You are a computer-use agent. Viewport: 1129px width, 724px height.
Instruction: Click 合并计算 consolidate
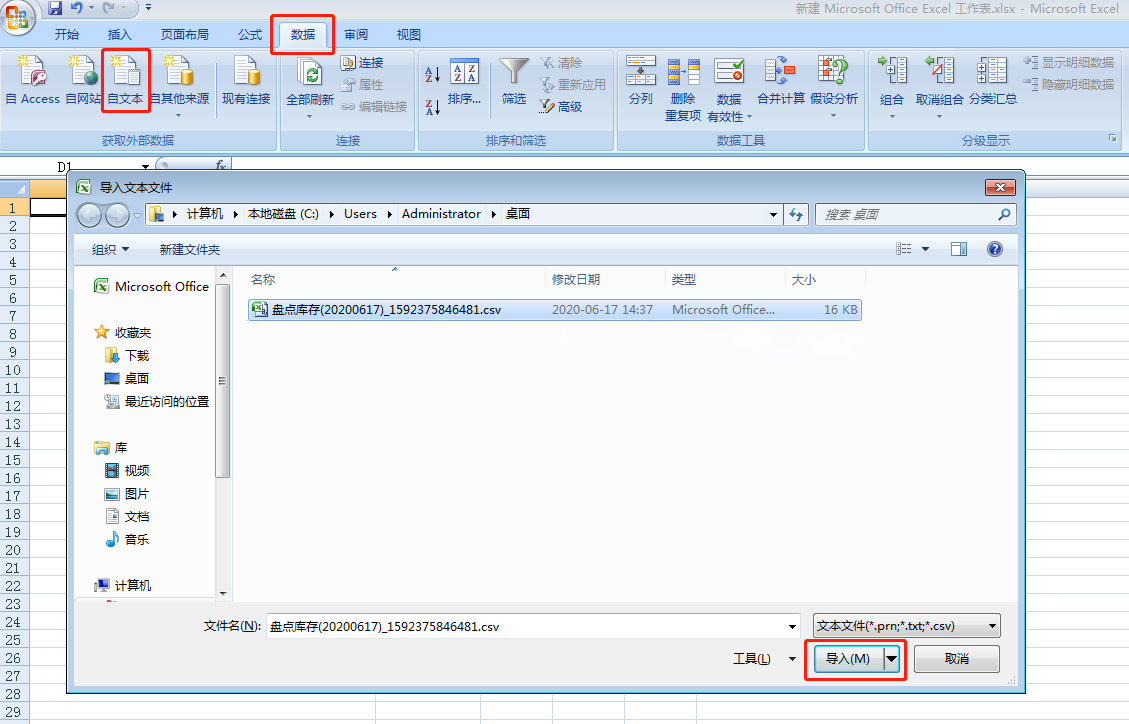(781, 81)
